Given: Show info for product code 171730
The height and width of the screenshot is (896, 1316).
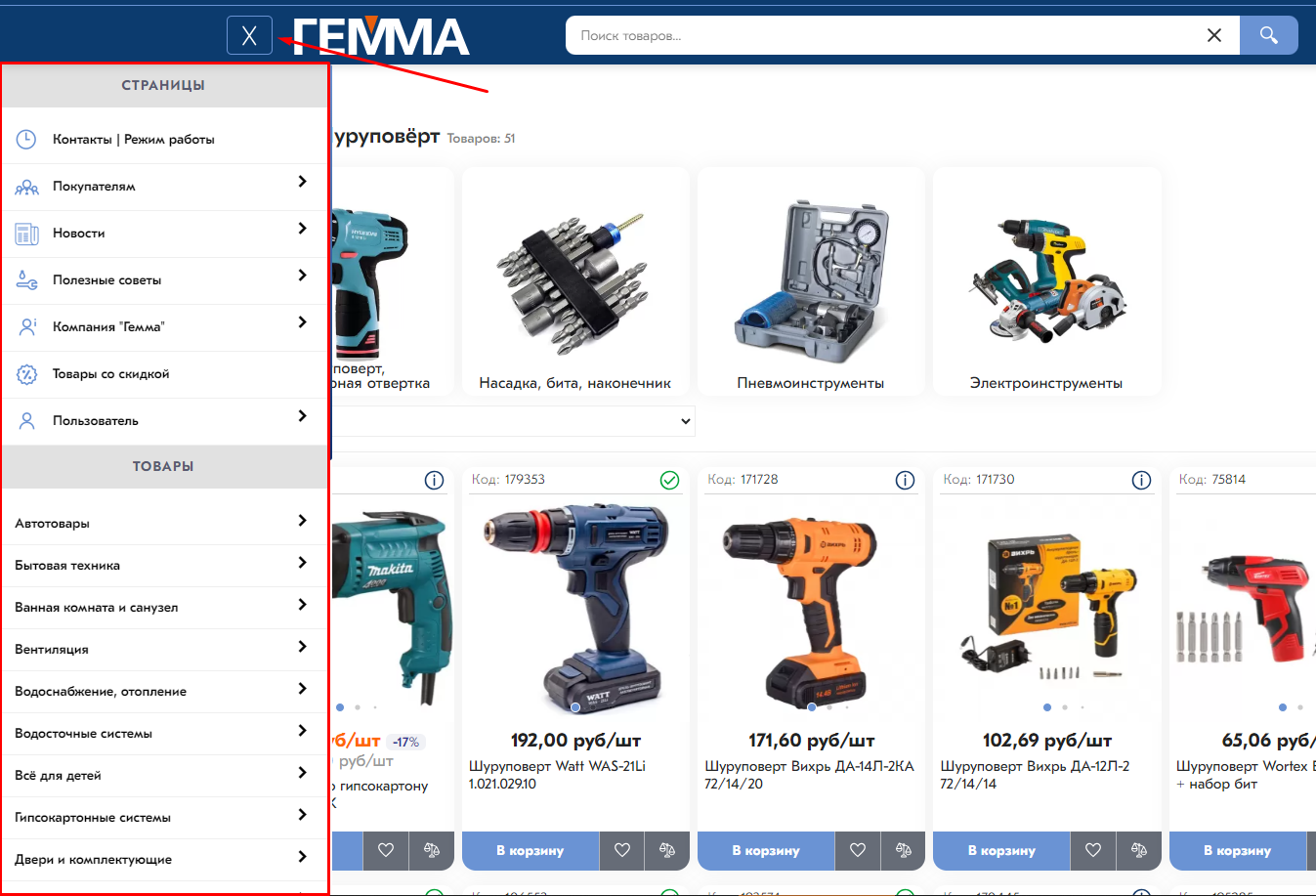Looking at the screenshot, I should tap(1140, 480).
